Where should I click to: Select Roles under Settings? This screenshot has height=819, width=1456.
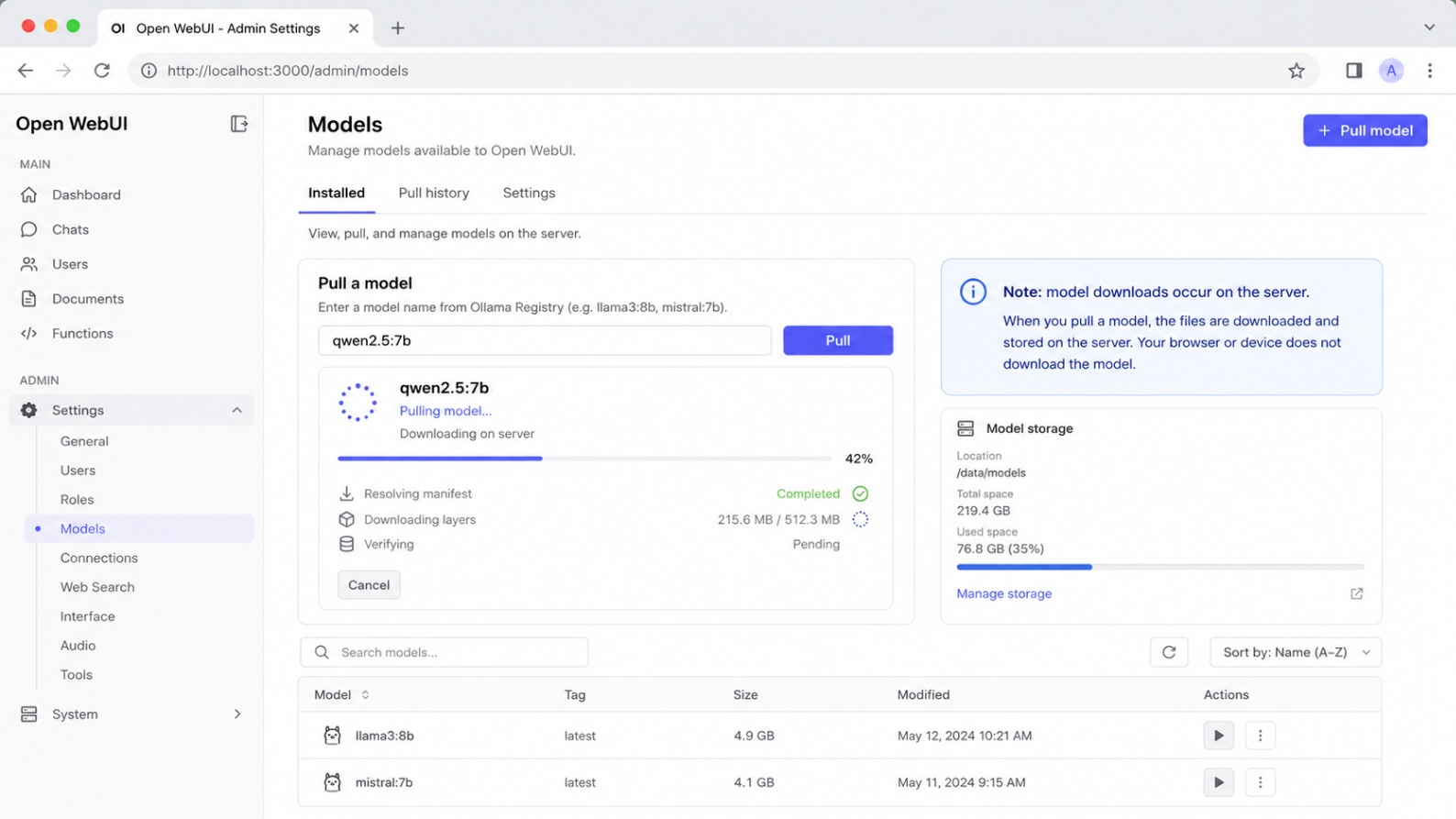(x=77, y=500)
